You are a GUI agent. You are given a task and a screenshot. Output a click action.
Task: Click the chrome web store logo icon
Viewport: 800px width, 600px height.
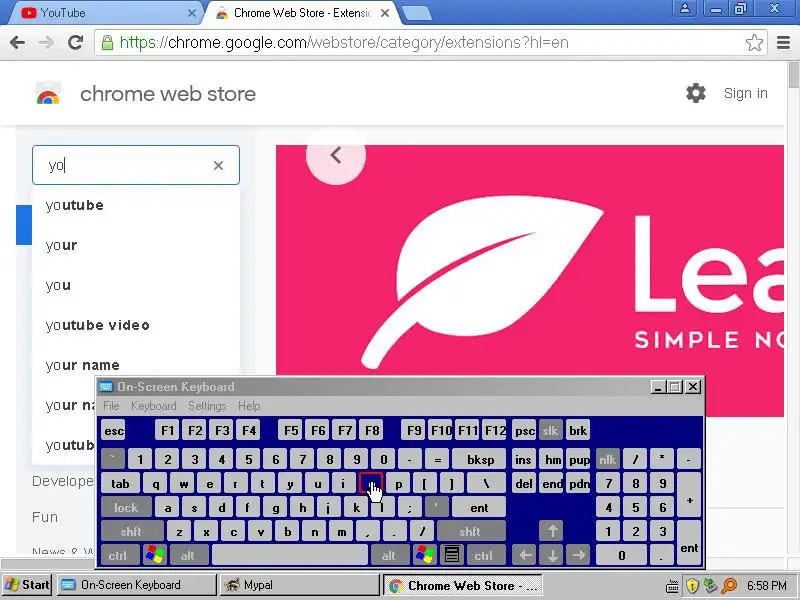pos(48,94)
